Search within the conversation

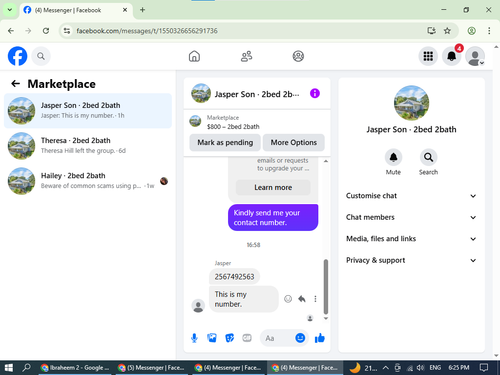428,157
